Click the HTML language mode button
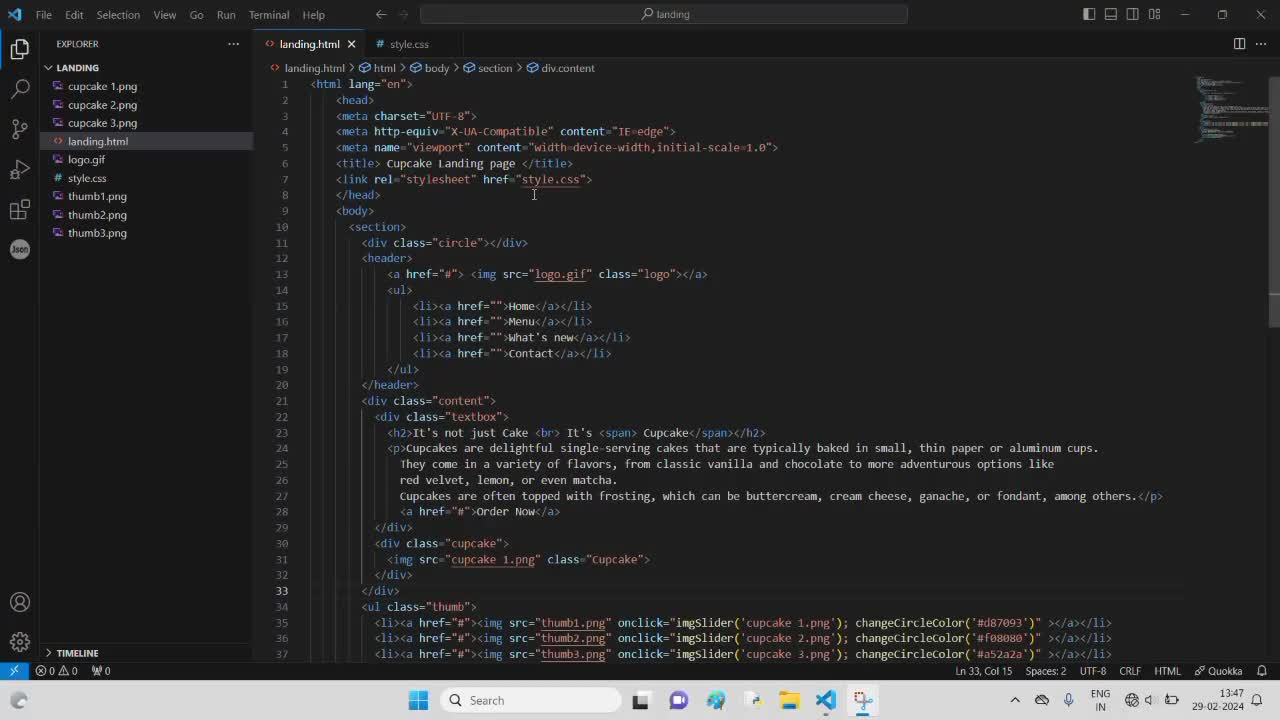The image size is (1280, 720). coord(1167,671)
